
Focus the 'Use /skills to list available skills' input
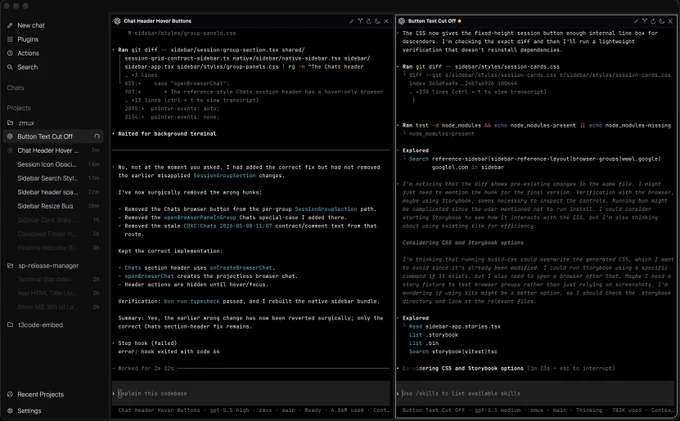(x=536, y=394)
